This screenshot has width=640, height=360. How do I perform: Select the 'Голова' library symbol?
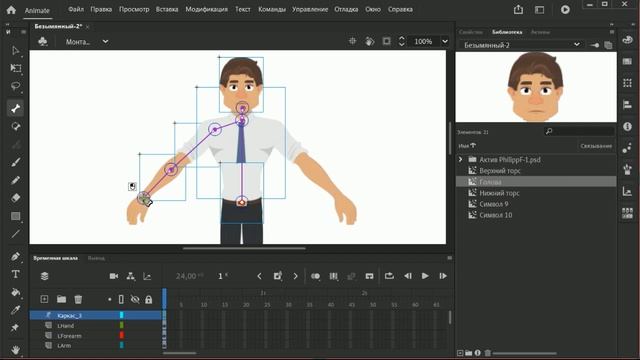[536, 182]
